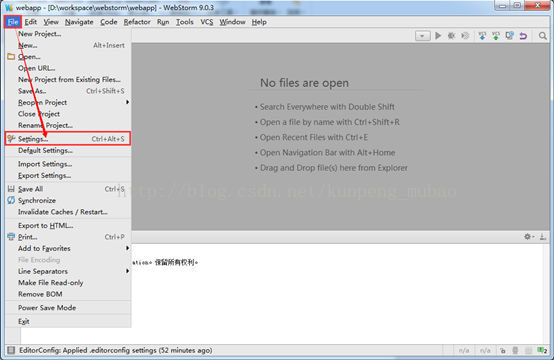
Task: Open the VCS menu
Action: [207, 22]
